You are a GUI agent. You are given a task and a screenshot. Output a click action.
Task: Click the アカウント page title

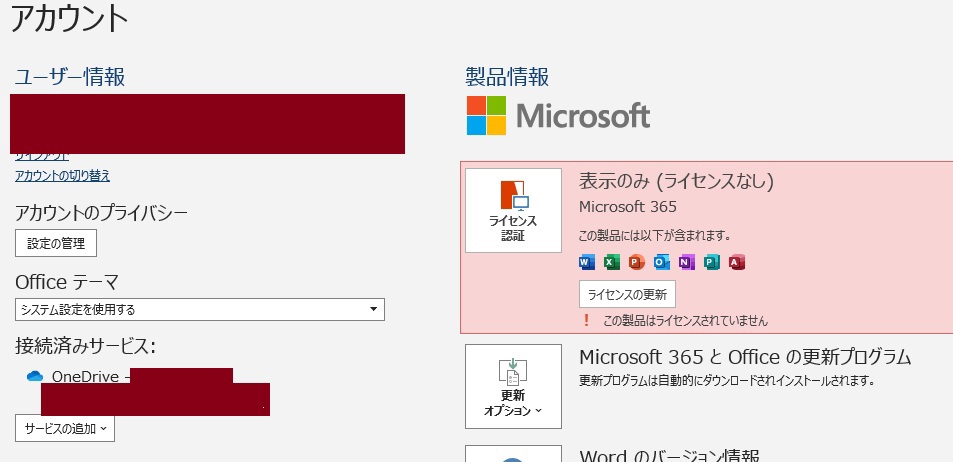point(70,18)
